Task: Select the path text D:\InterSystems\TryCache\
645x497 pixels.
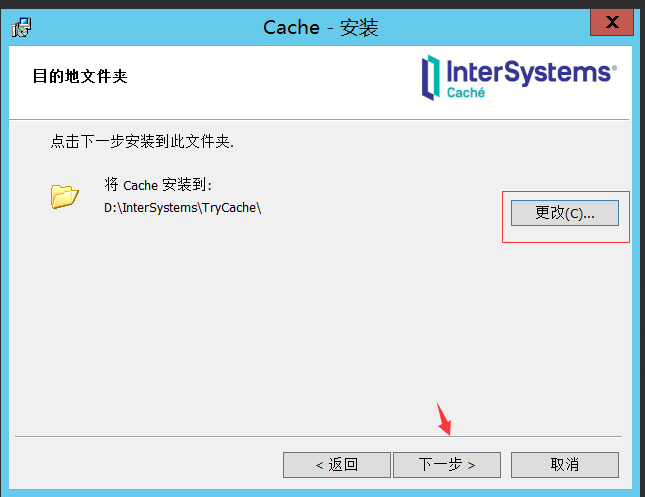Action: coord(183,208)
